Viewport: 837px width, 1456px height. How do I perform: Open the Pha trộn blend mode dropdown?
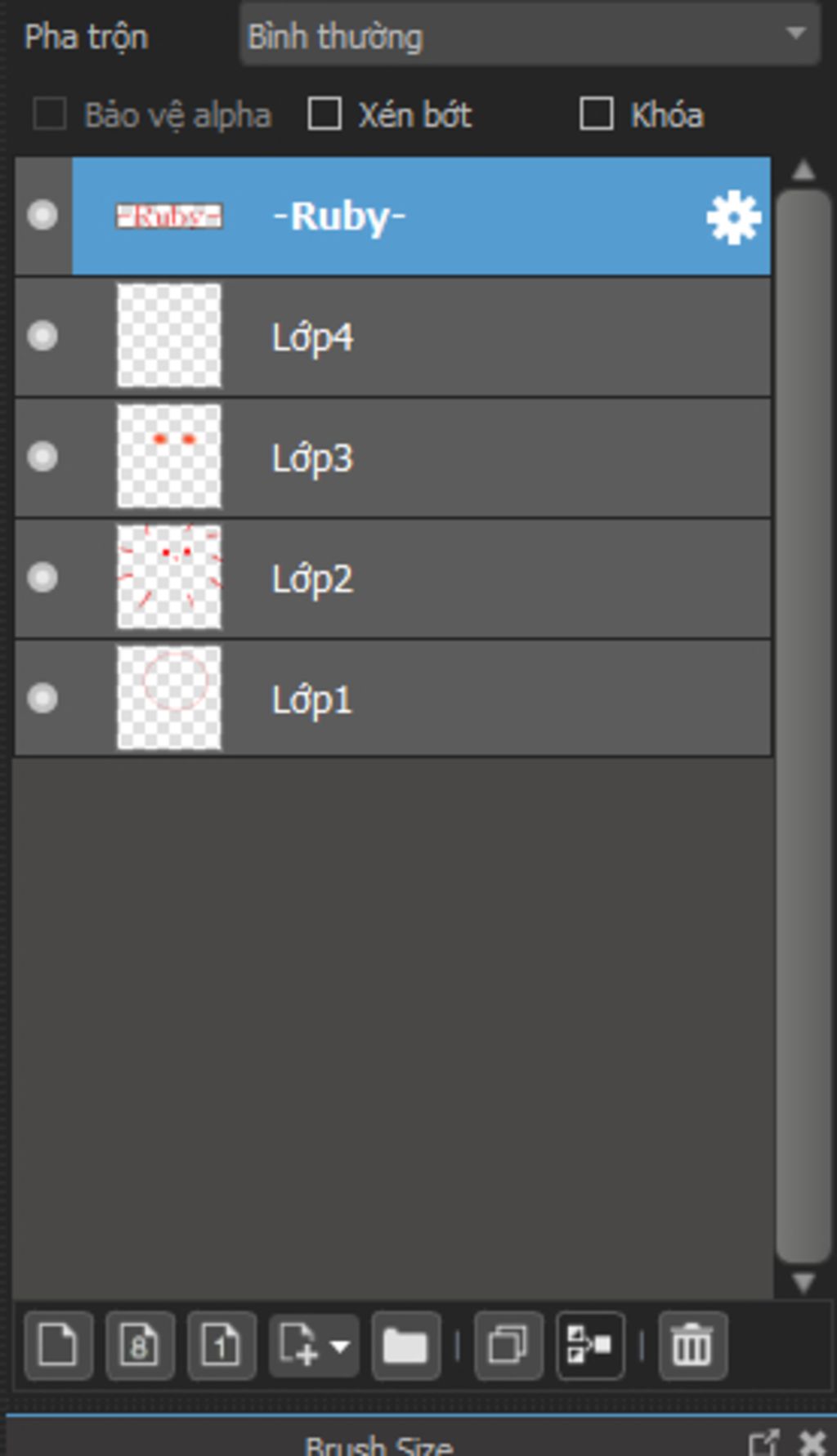point(530,35)
